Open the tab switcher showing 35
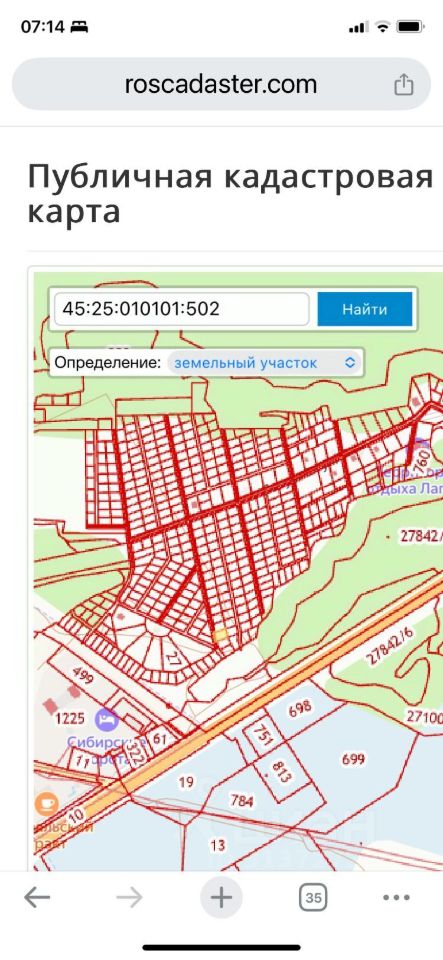This screenshot has width=443, height=960. [313, 898]
